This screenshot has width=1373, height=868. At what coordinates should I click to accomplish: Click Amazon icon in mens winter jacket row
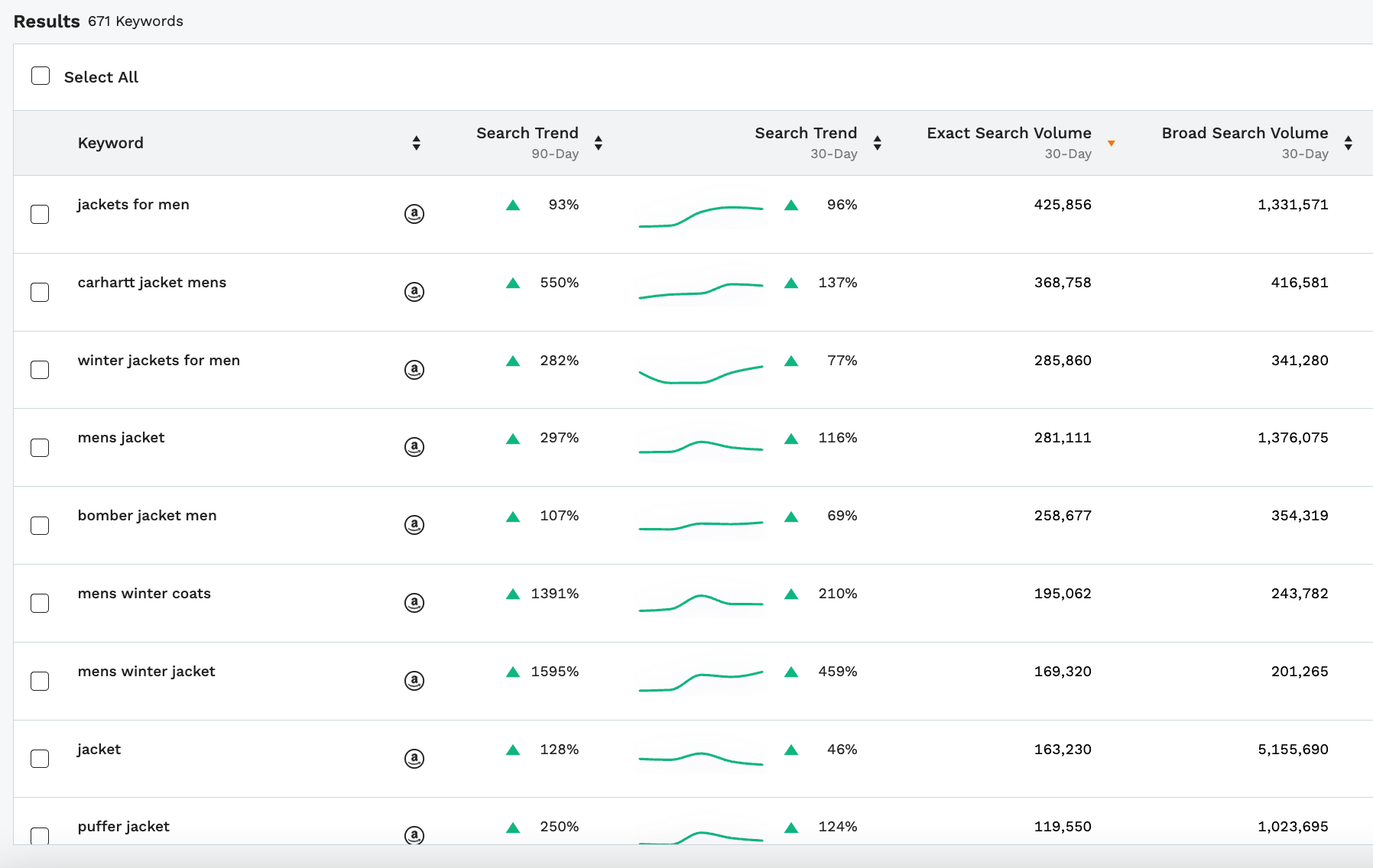click(414, 681)
